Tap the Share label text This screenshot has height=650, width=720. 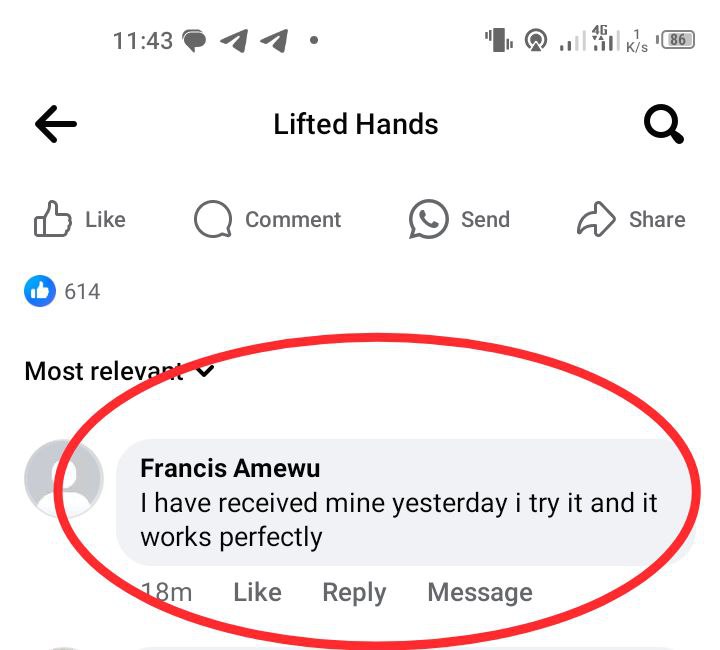pos(657,220)
